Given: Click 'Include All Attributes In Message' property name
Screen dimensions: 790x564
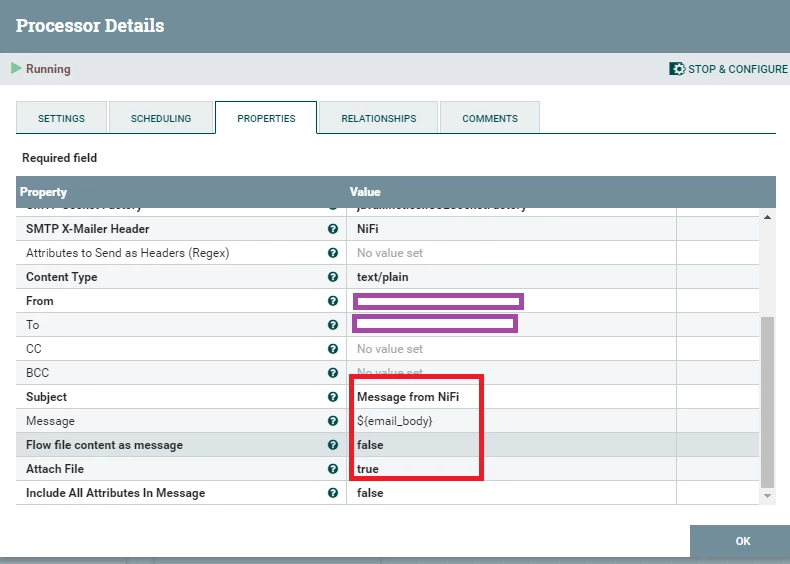Looking at the screenshot, I should tap(115, 493).
